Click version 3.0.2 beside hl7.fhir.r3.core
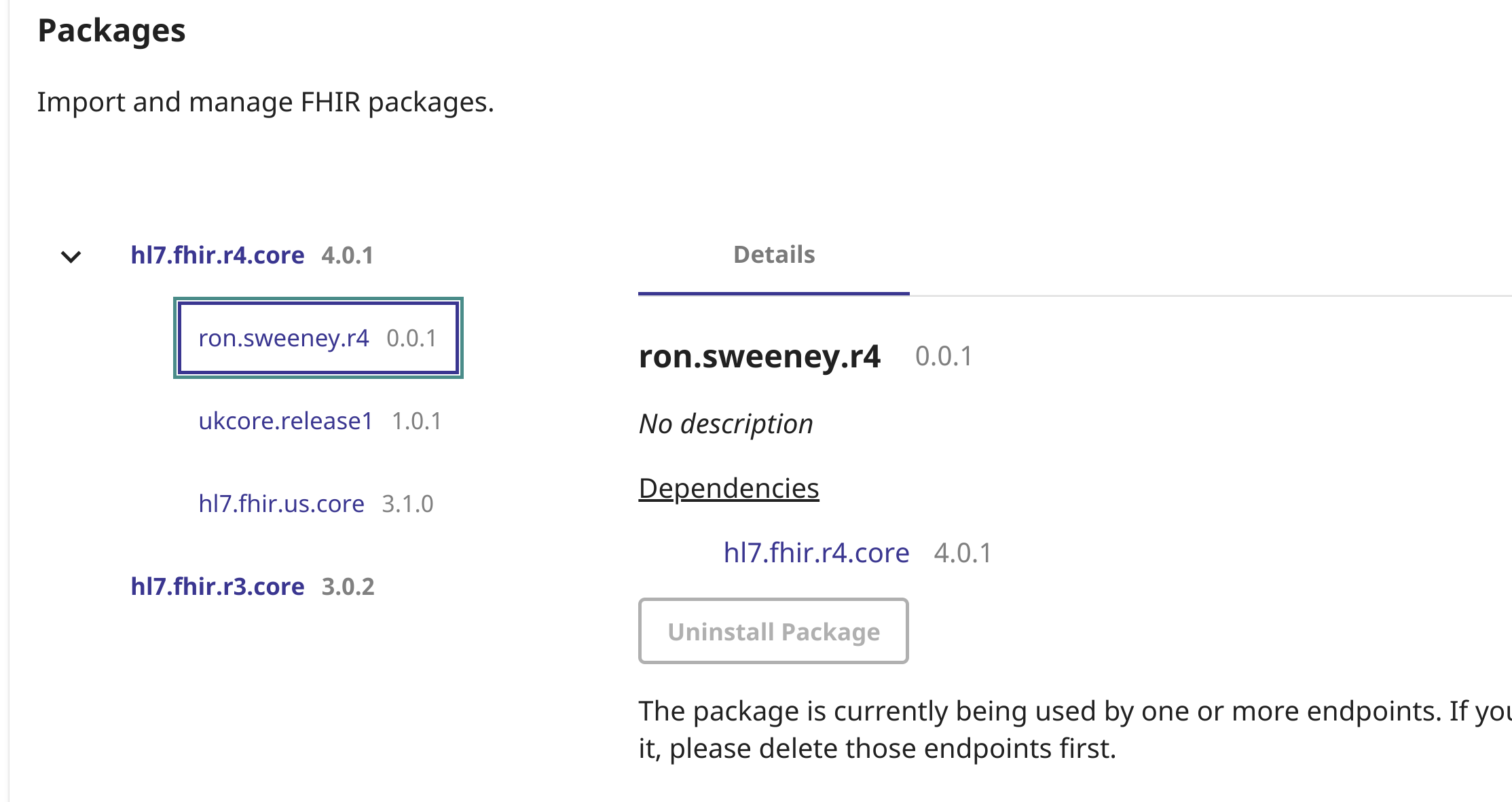This screenshot has width=1512, height=802. coord(348,587)
